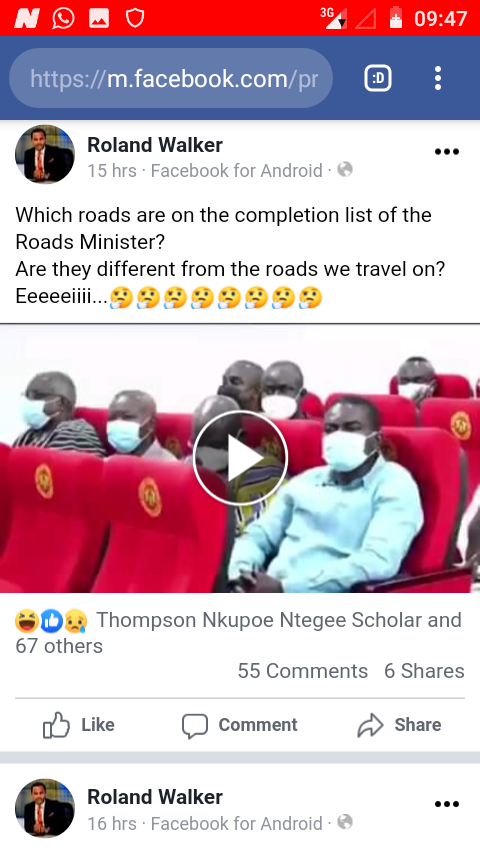Click the globe privacy icon on the 16 hrs post
Screen dimensions: 480x854
pos(345,822)
